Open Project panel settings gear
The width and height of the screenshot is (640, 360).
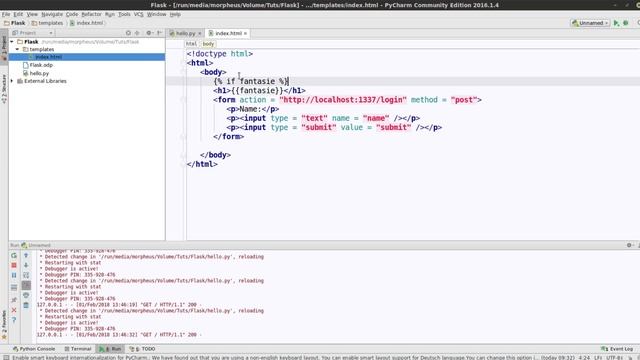coord(149,33)
